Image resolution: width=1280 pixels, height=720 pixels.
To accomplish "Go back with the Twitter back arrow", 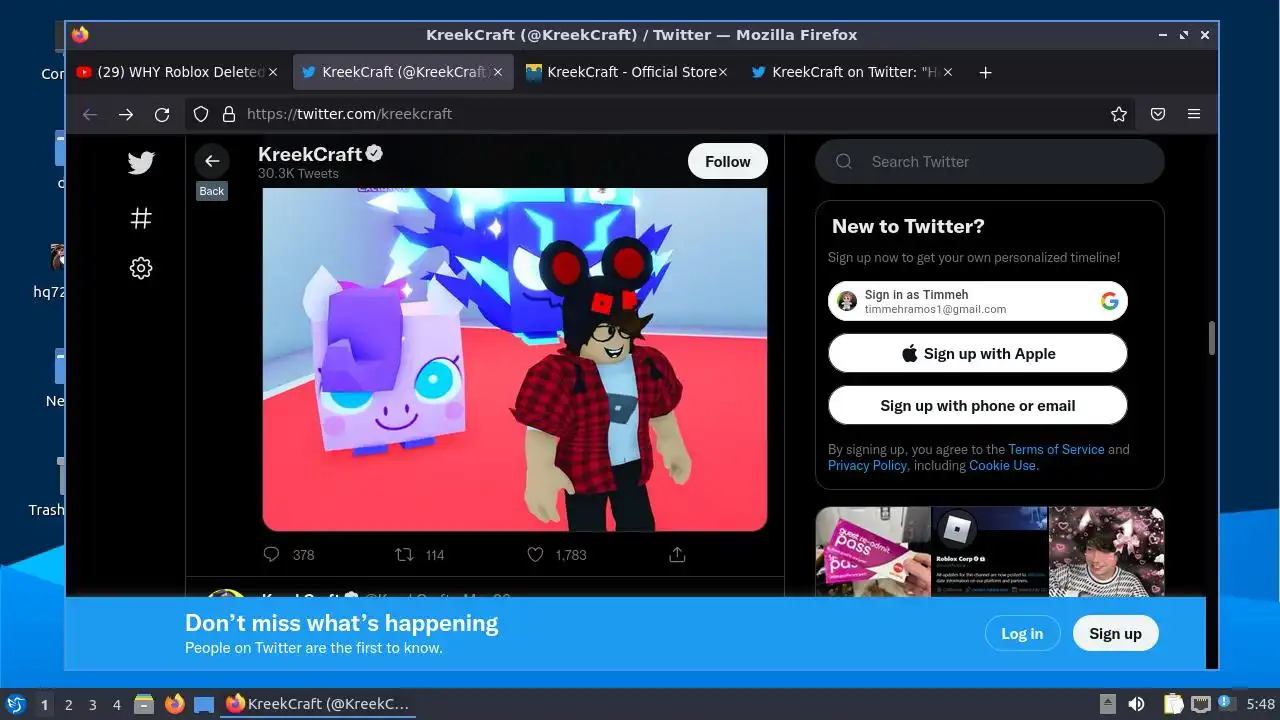I will click(212, 161).
